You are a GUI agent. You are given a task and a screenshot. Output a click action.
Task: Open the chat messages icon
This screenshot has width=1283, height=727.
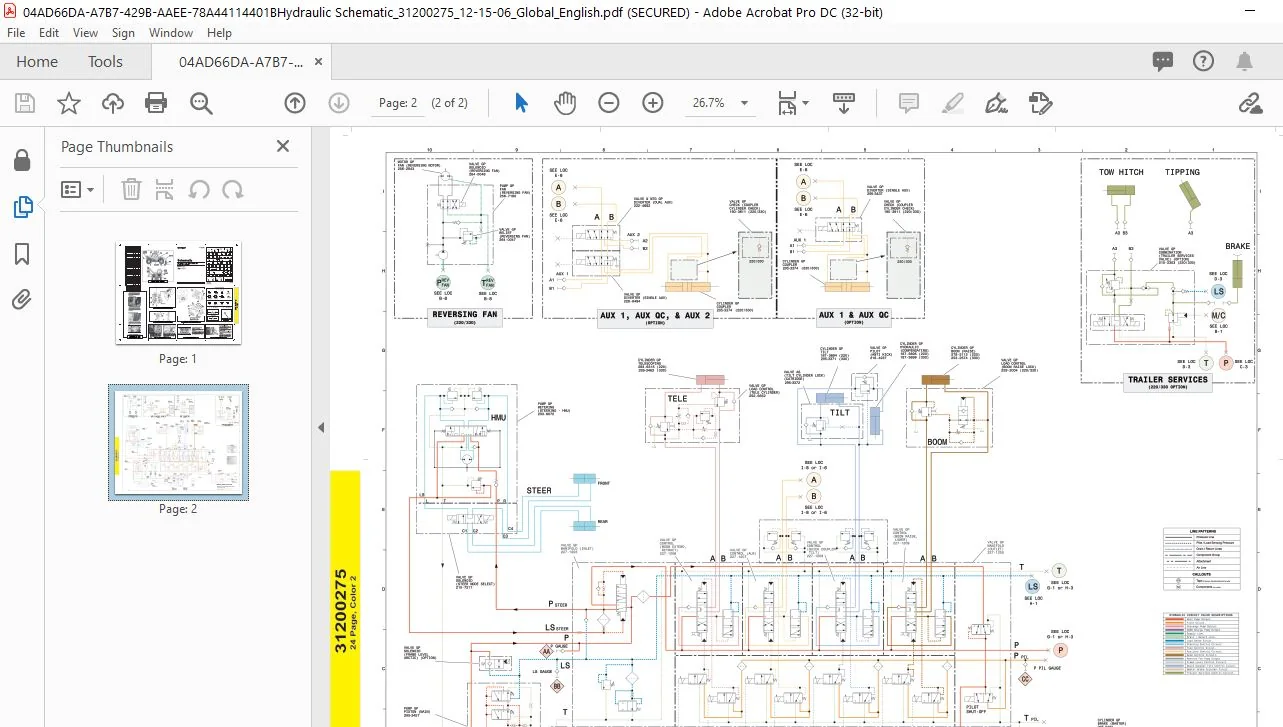1162,62
